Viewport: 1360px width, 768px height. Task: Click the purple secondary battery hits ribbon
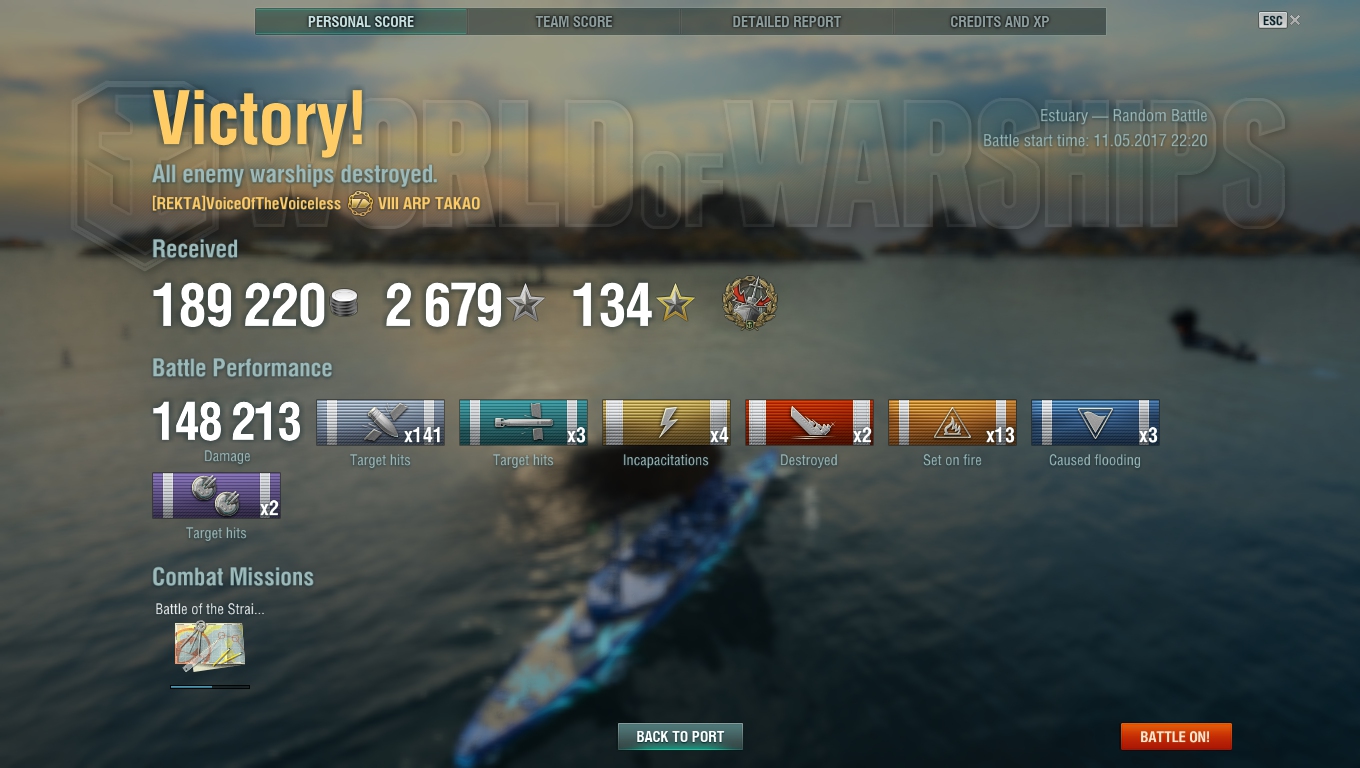point(216,495)
